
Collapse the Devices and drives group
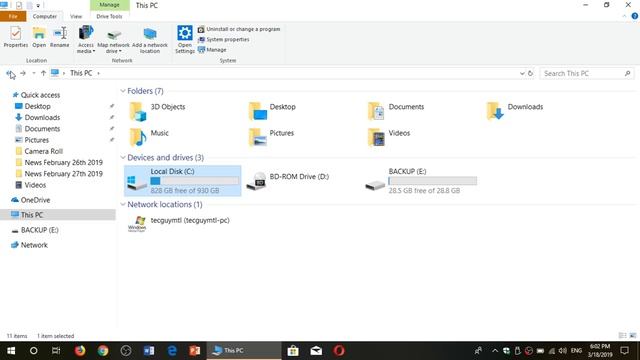coord(123,158)
